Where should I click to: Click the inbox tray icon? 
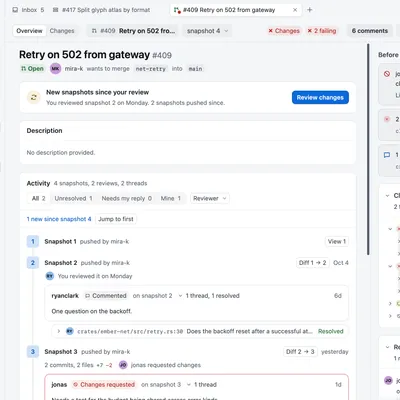pyautogui.click(x=15, y=10)
